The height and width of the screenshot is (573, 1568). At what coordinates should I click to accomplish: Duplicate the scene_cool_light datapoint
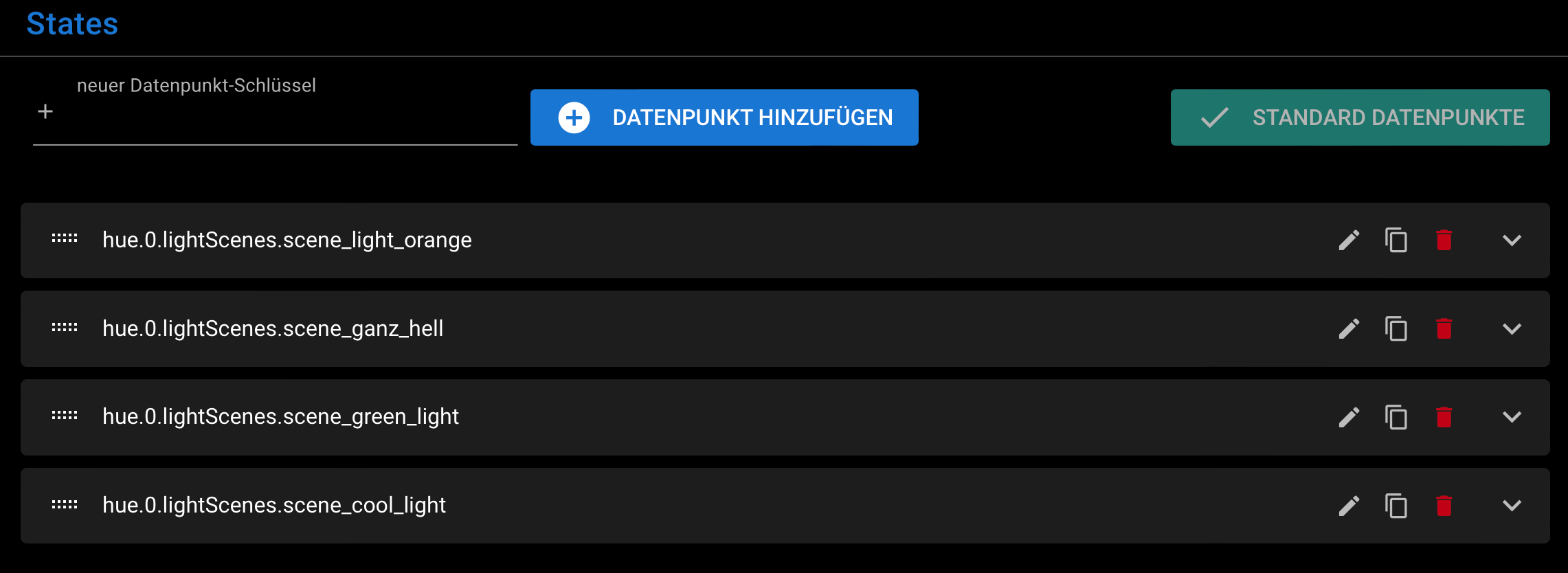[x=1396, y=506]
